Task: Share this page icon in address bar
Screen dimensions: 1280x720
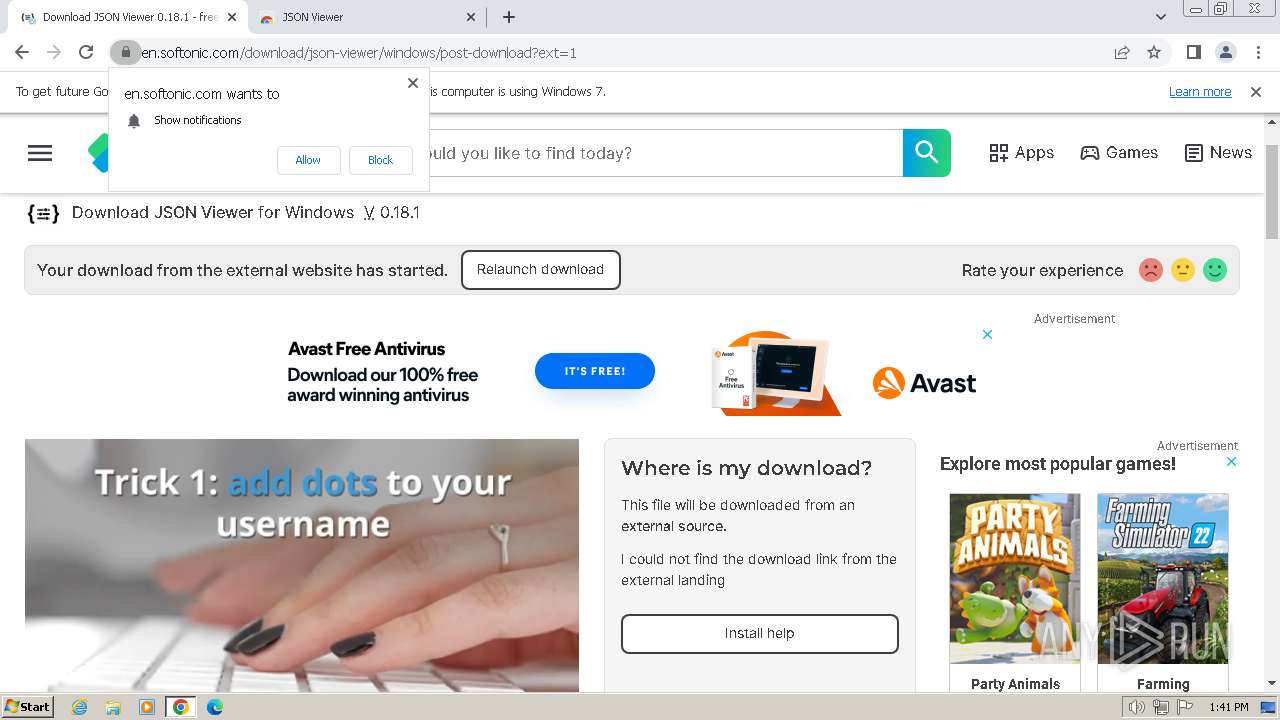Action: (1122, 52)
